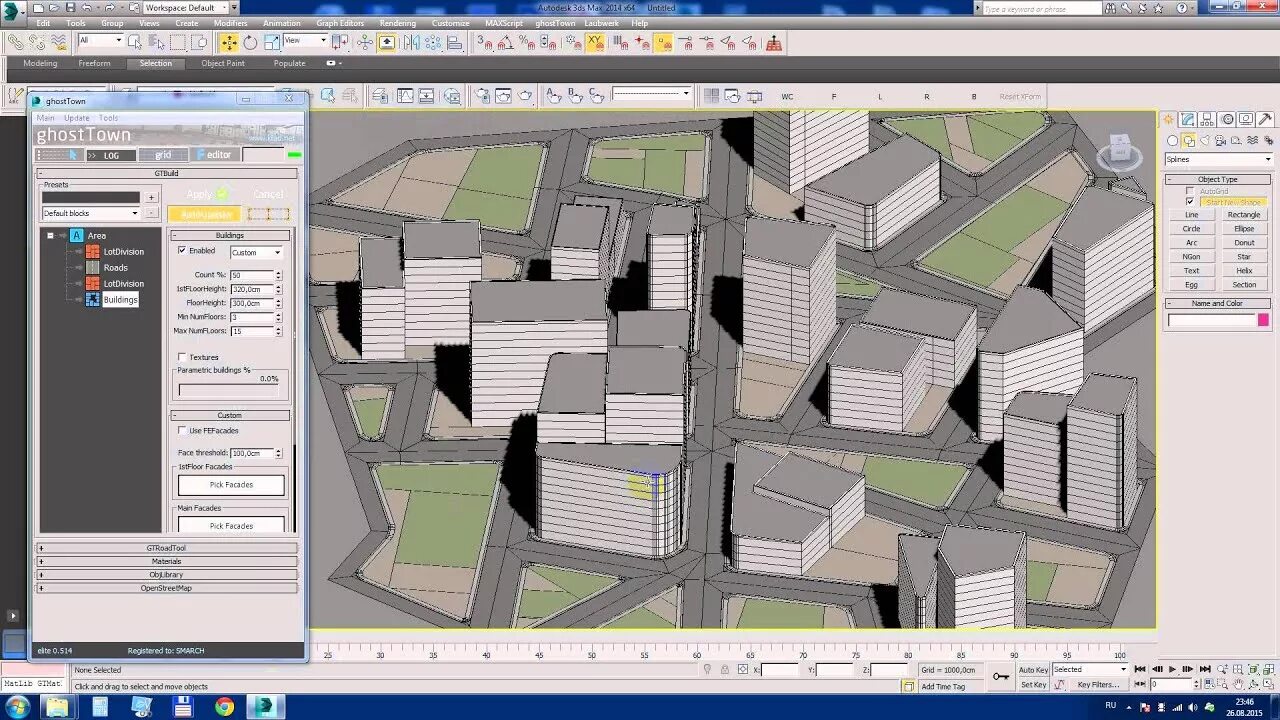Toggle the Textures checkbox
1280x720 pixels.
coord(181,356)
